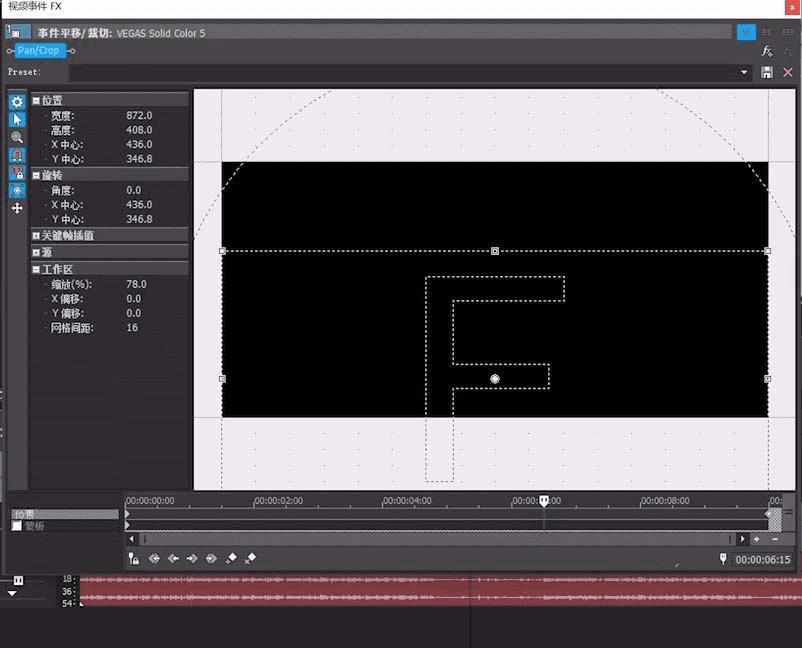The height and width of the screenshot is (648, 802).
Task: Click the top-right crop corner handle
Action: point(768,251)
